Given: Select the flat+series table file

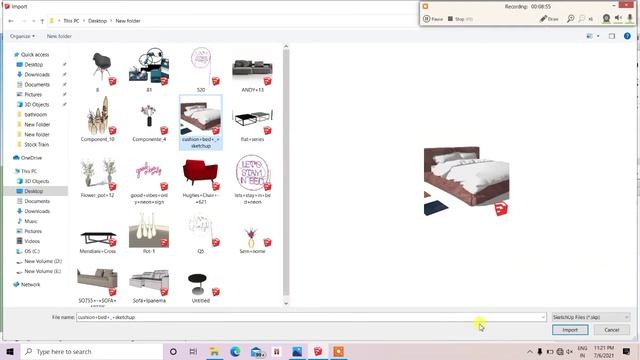Looking at the screenshot, I should 252,119.
